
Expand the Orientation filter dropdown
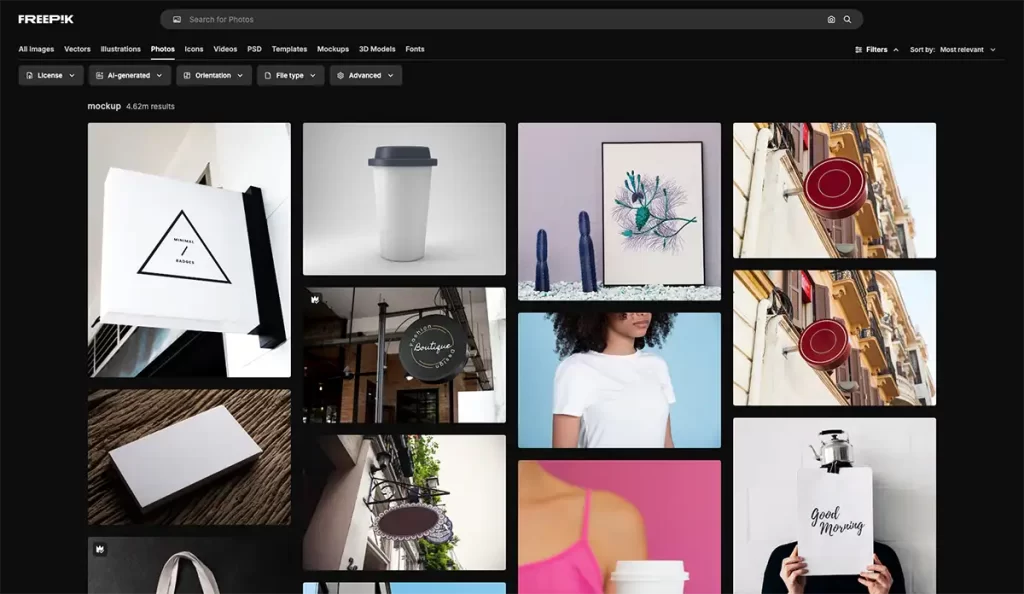[x=214, y=75]
